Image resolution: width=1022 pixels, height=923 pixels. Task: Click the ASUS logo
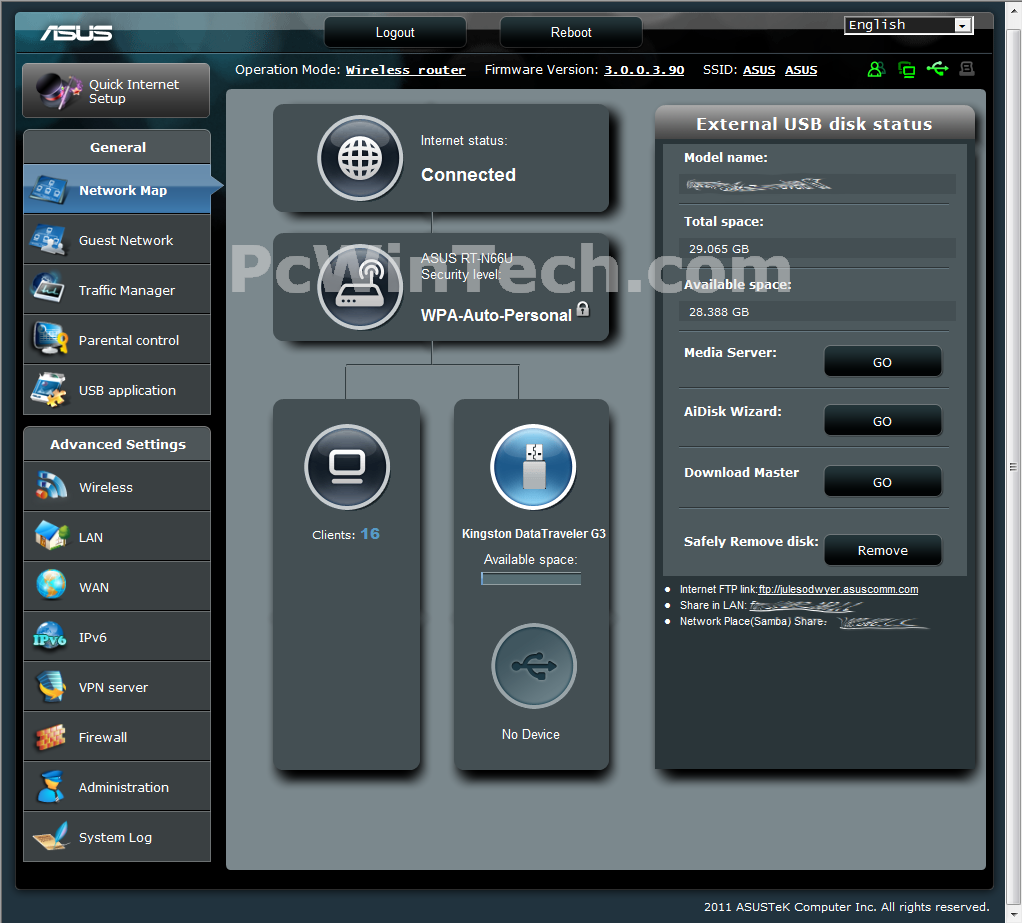(x=76, y=33)
